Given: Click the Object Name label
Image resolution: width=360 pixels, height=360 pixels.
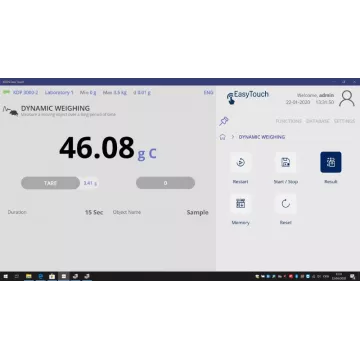Looking at the screenshot, I should (127, 212).
